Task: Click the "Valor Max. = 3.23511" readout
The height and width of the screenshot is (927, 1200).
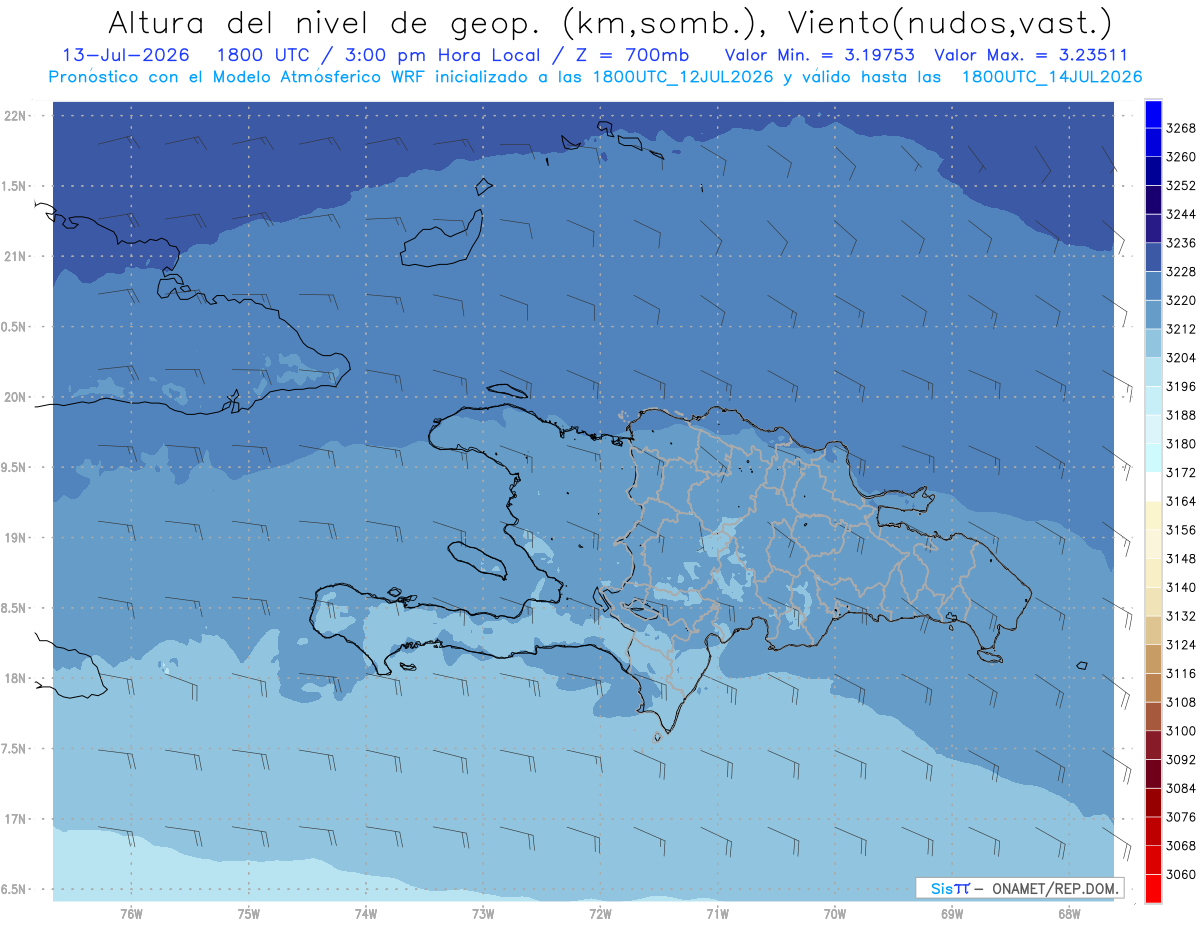Action: click(x=1030, y=55)
